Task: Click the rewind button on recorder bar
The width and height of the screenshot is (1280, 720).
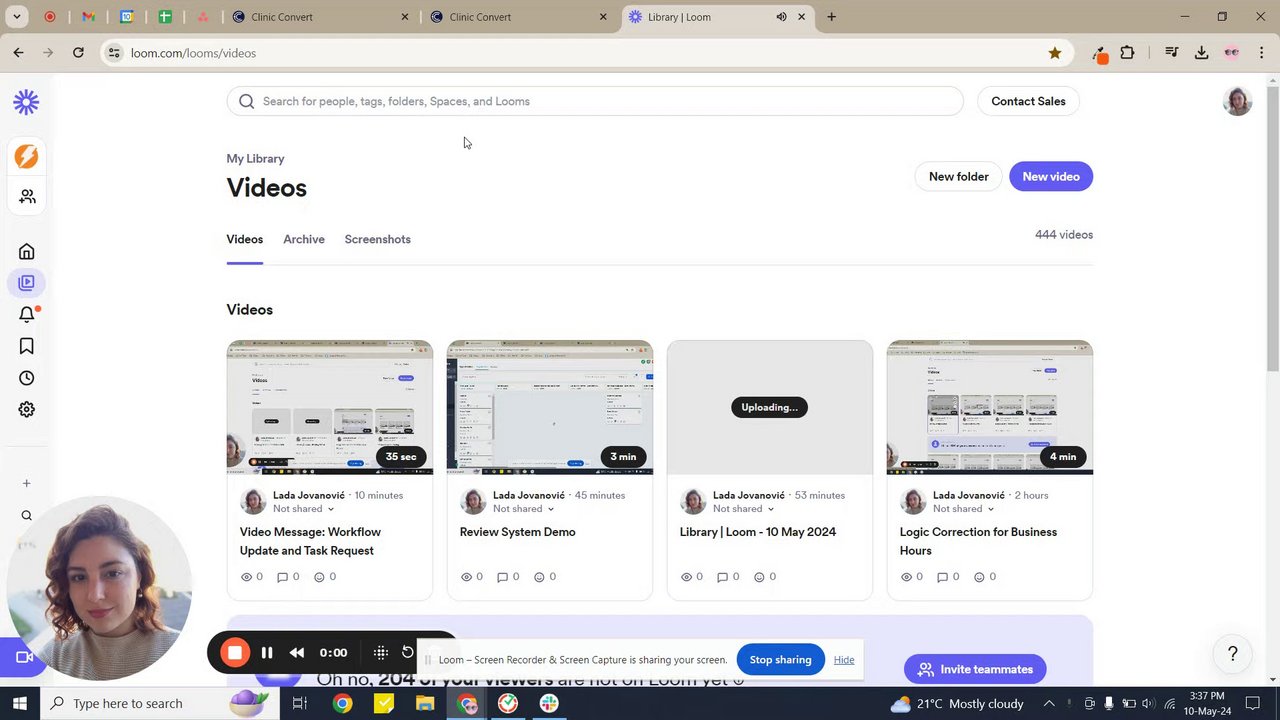Action: coord(297,653)
